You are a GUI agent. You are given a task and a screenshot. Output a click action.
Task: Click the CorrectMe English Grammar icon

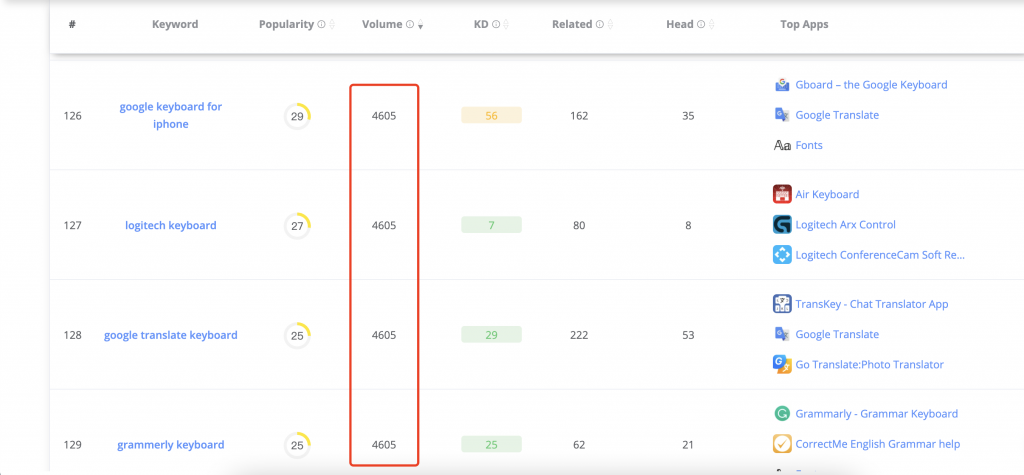782,444
